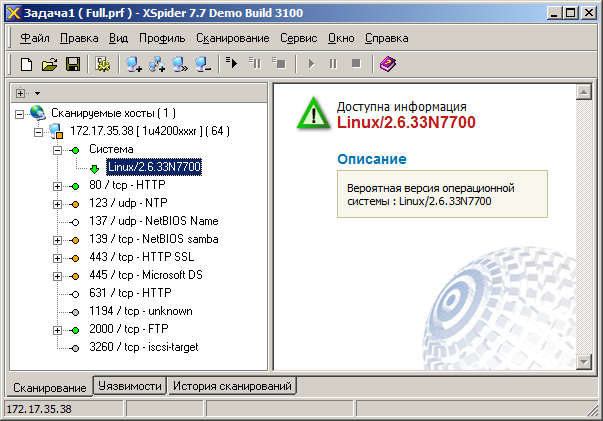
Task: Switch to the Уязвимости tab
Action: point(130,386)
